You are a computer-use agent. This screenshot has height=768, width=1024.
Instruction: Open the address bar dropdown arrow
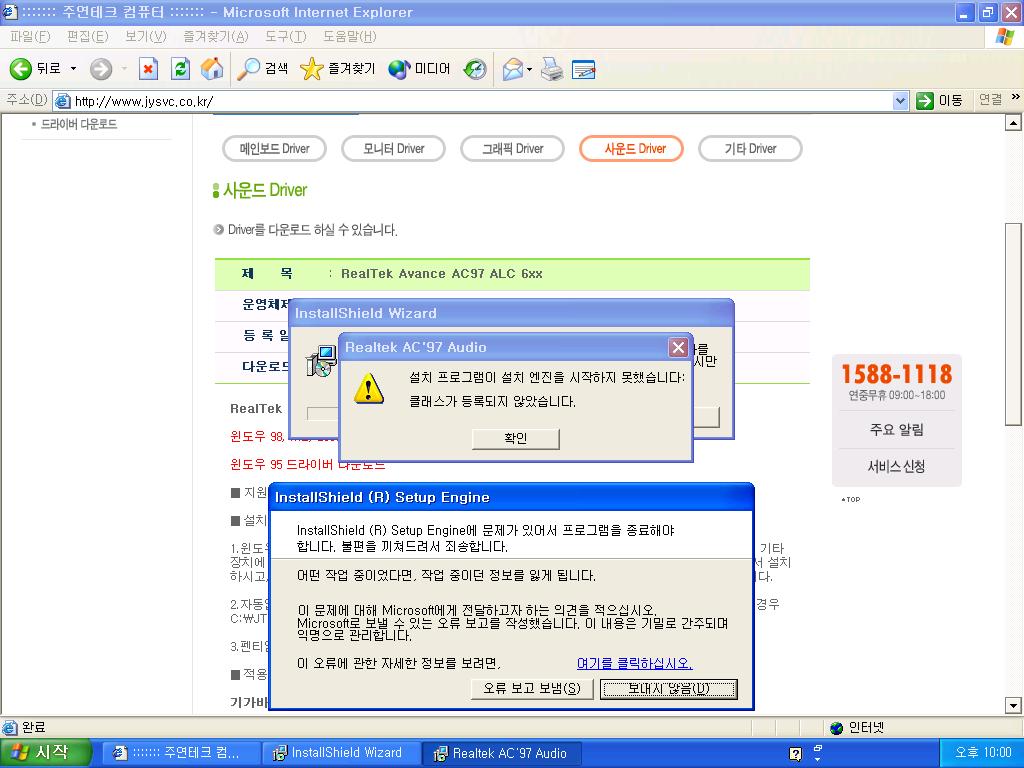(901, 101)
